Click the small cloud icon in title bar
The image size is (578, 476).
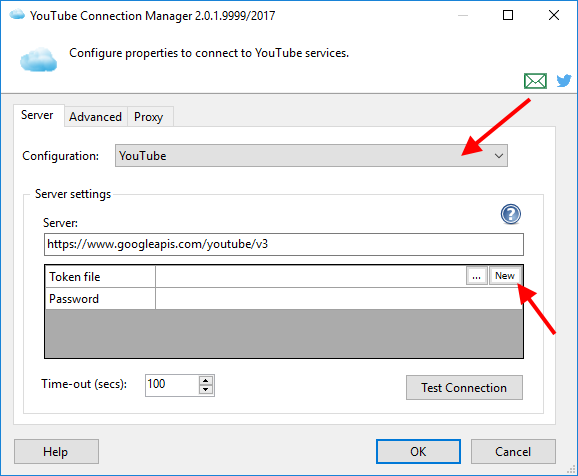[x=17, y=15]
